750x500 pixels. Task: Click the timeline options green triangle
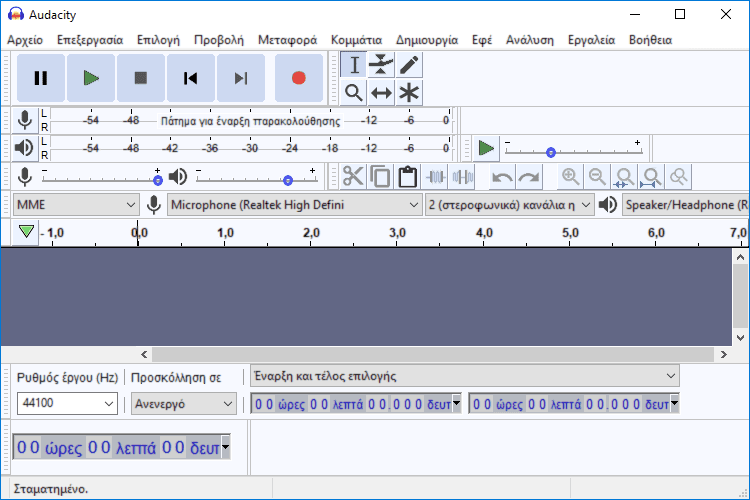click(x=26, y=232)
